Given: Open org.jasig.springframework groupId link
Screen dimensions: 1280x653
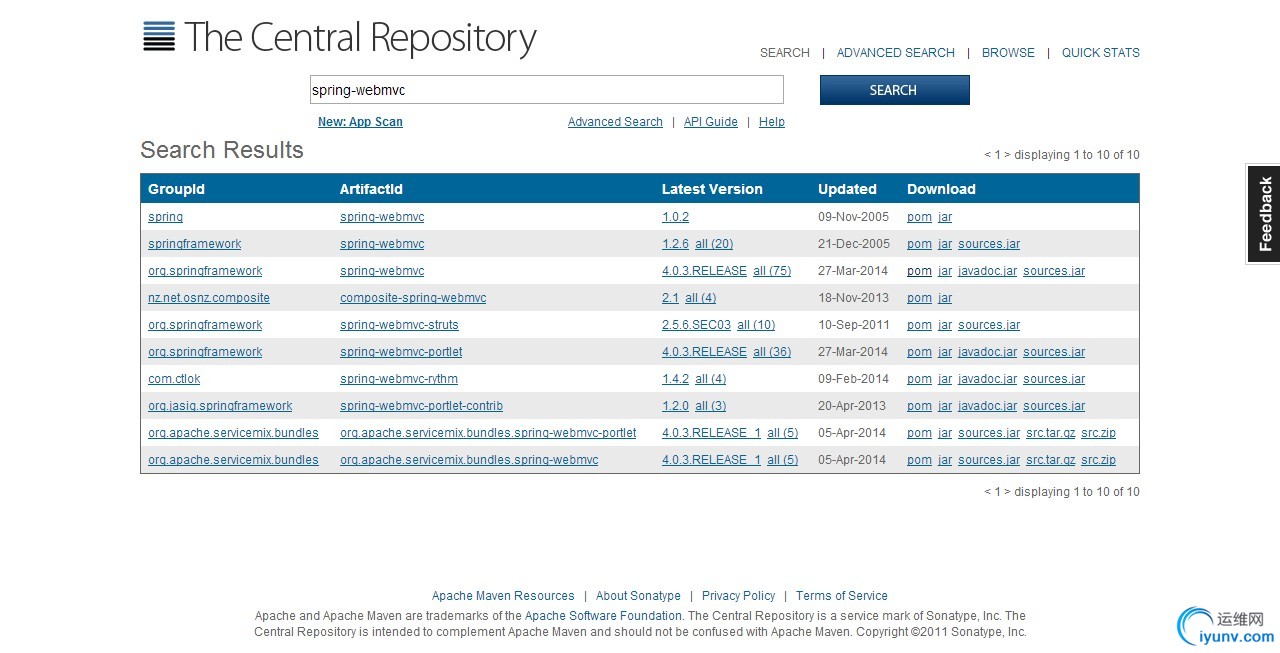Looking at the screenshot, I should 220,406.
